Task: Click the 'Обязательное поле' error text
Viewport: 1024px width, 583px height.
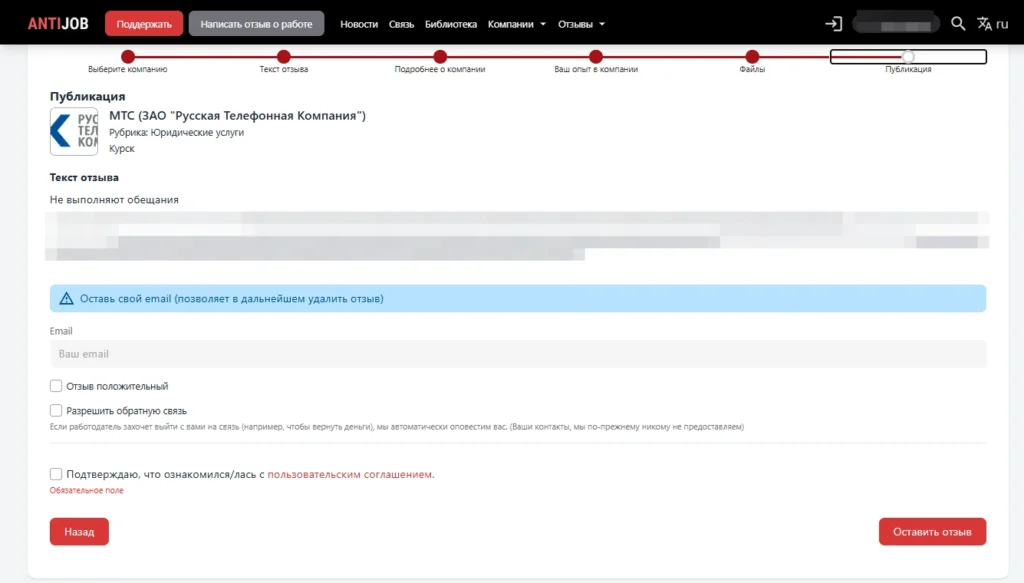Action: pyautogui.click(x=86, y=490)
